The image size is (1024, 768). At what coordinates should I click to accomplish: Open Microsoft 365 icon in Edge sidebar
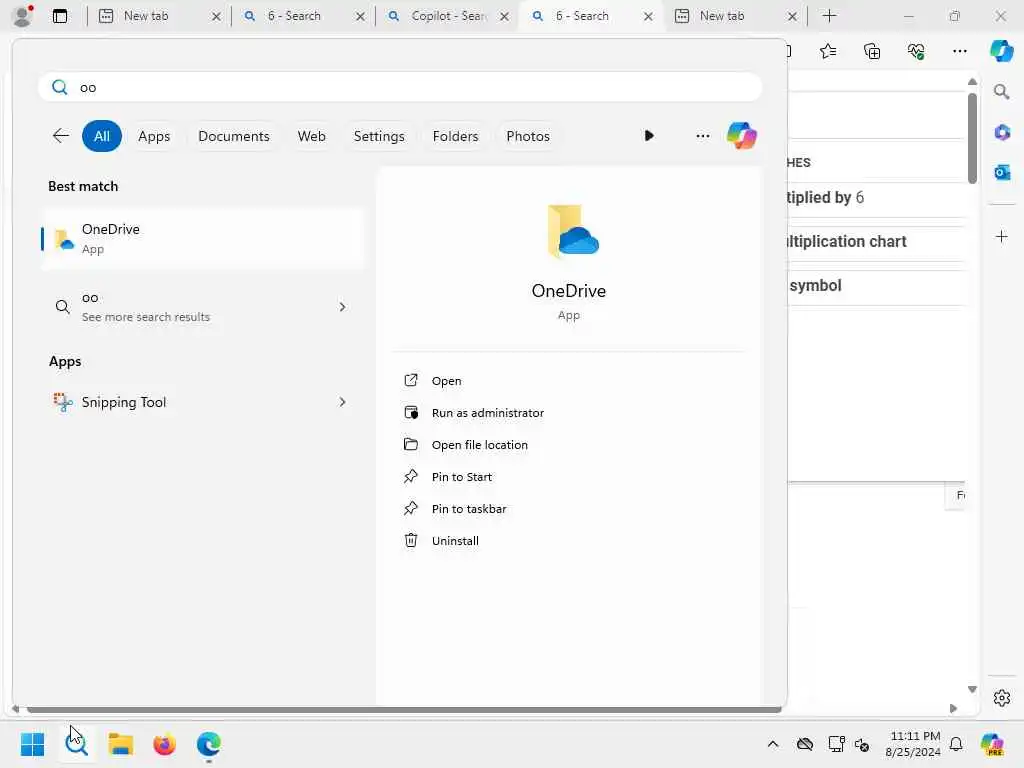pos(1002,133)
